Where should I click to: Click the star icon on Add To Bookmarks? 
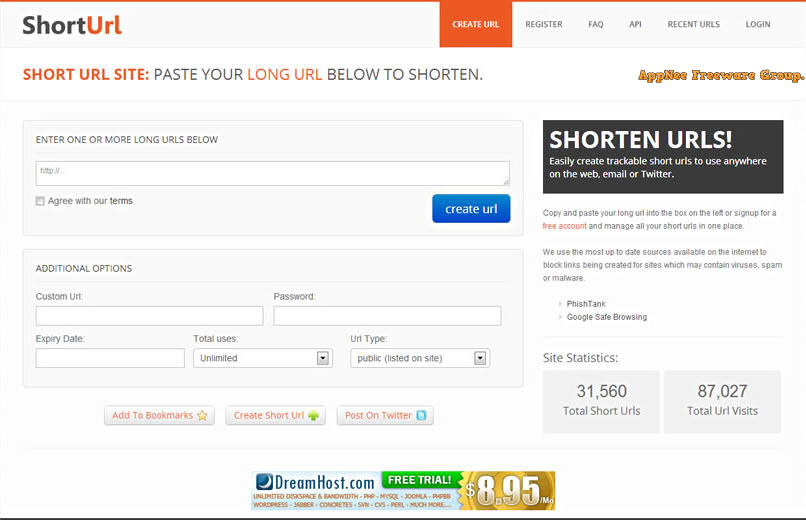point(202,415)
